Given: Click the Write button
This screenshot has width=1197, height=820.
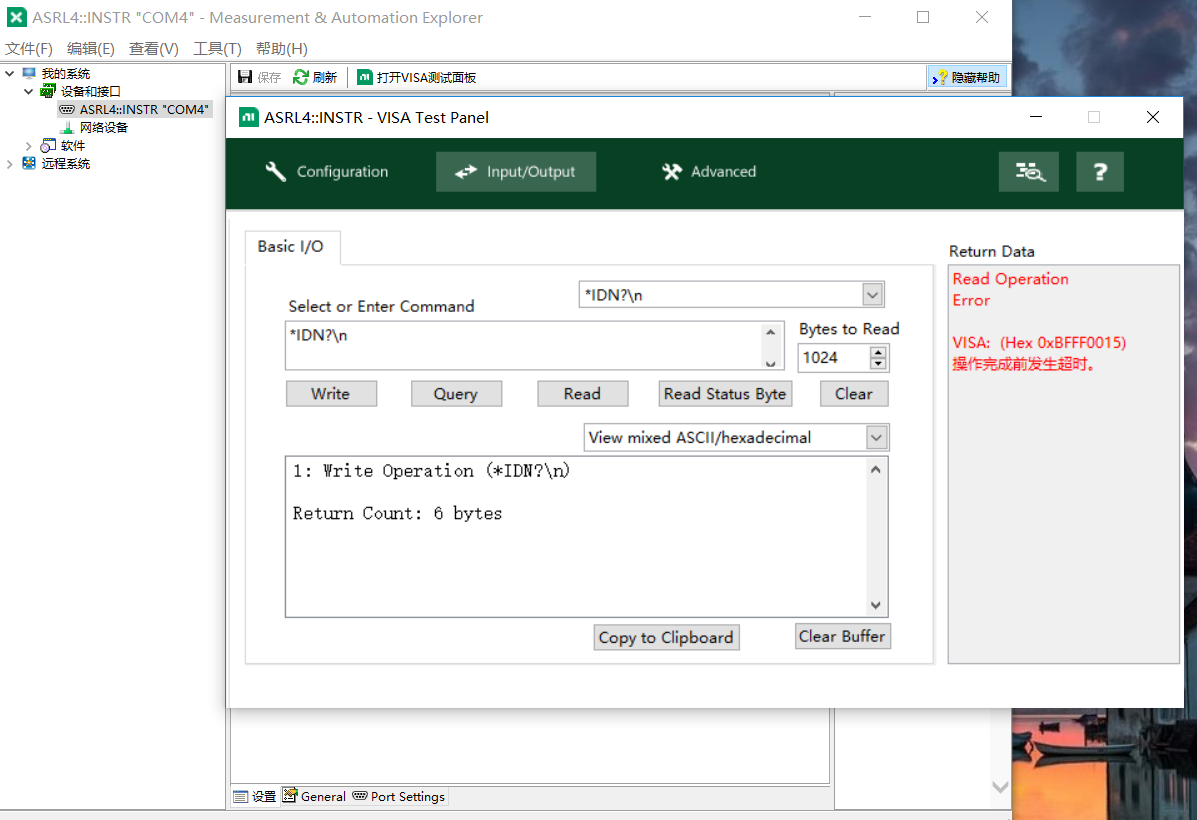Looking at the screenshot, I should pos(331,394).
